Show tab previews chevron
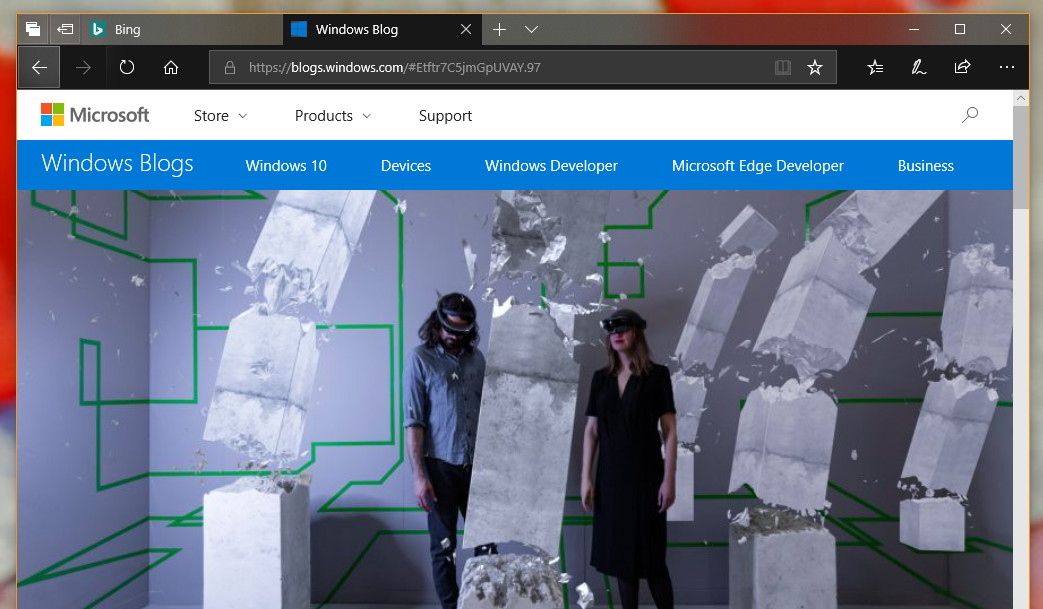Image resolution: width=1043 pixels, height=609 pixels. click(531, 29)
